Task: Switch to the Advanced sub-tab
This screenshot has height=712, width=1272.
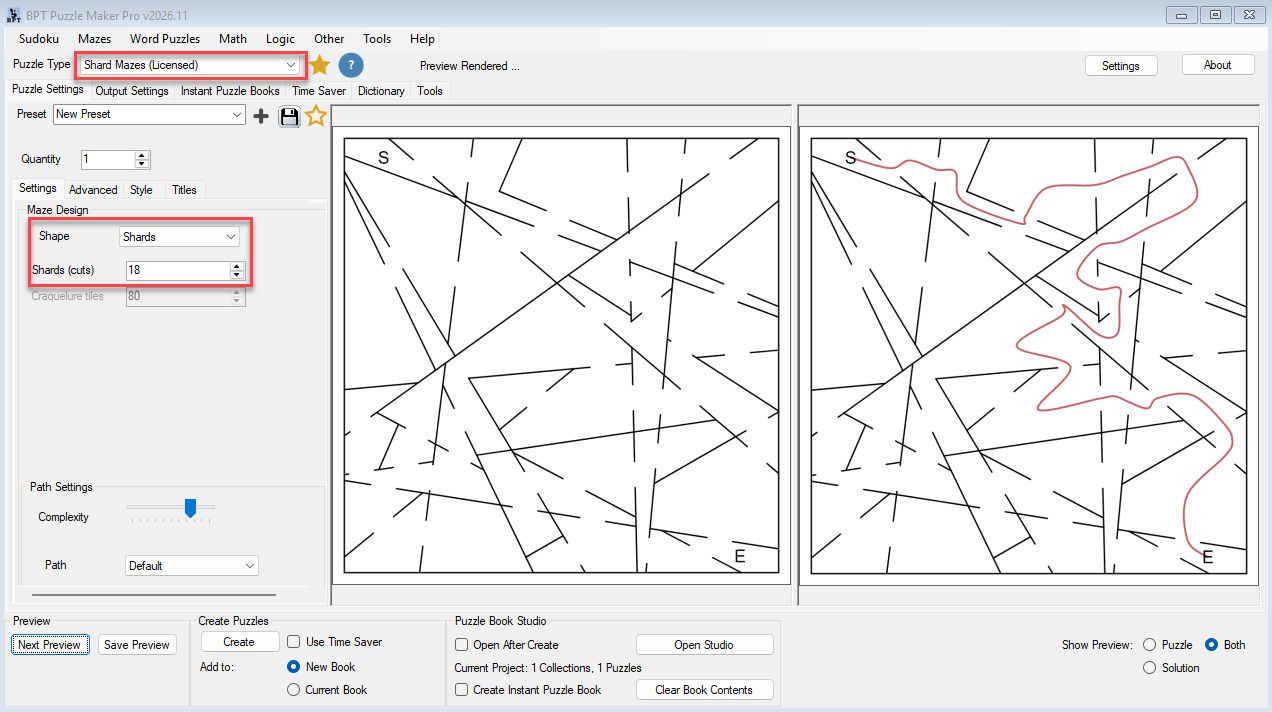Action: point(93,190)
